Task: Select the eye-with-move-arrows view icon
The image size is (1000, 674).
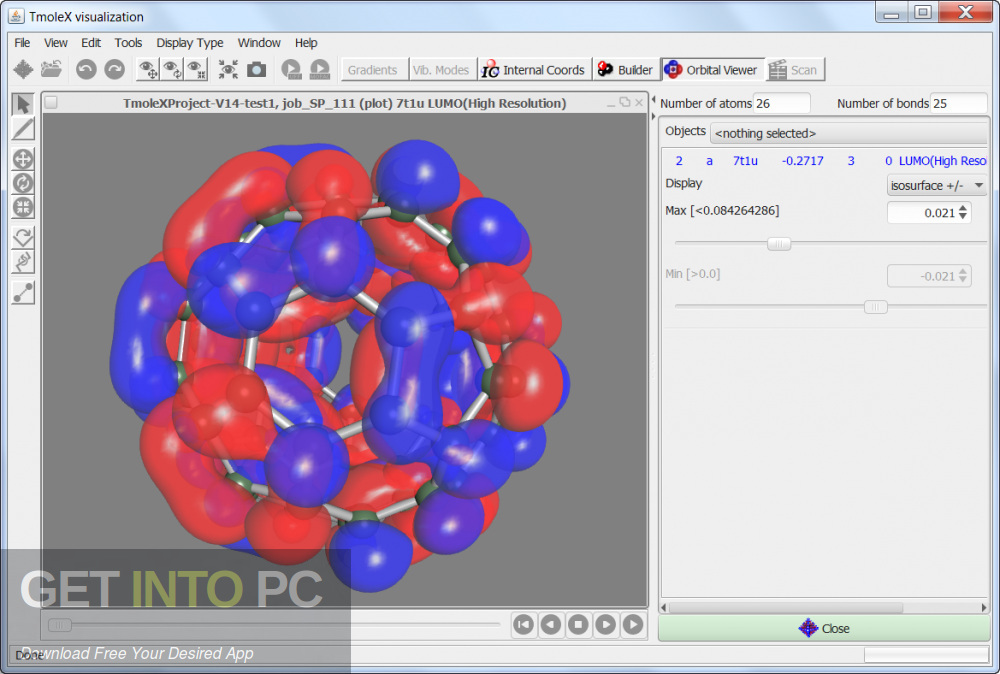Action: point(148,70)
